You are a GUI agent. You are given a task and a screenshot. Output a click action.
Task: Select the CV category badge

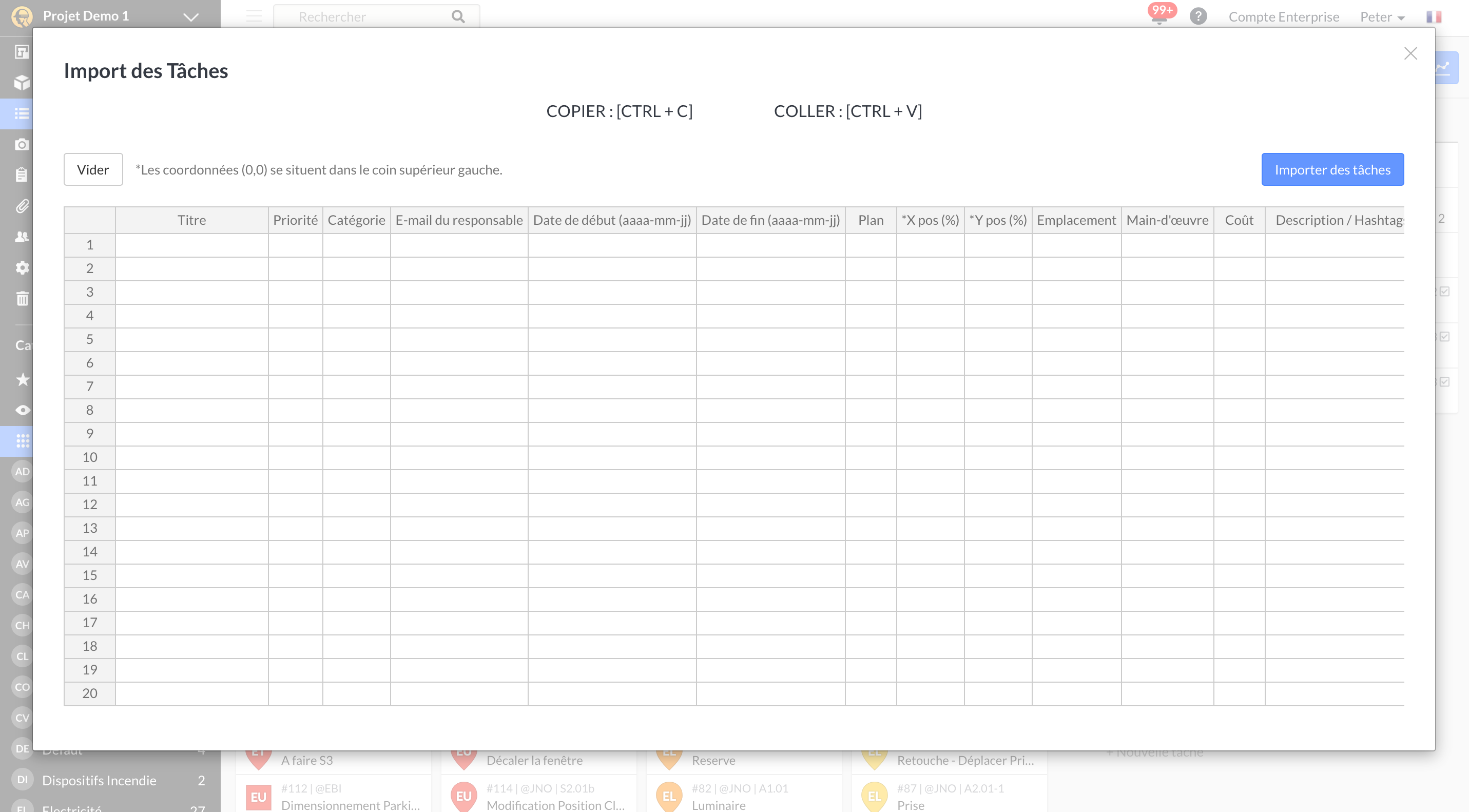(x=22, y=718)
